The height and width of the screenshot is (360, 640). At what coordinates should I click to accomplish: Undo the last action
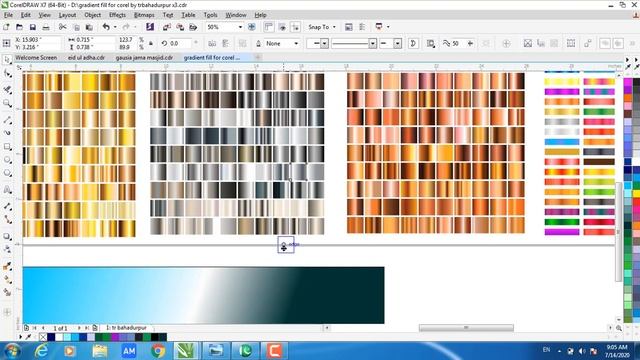[106, 27]
